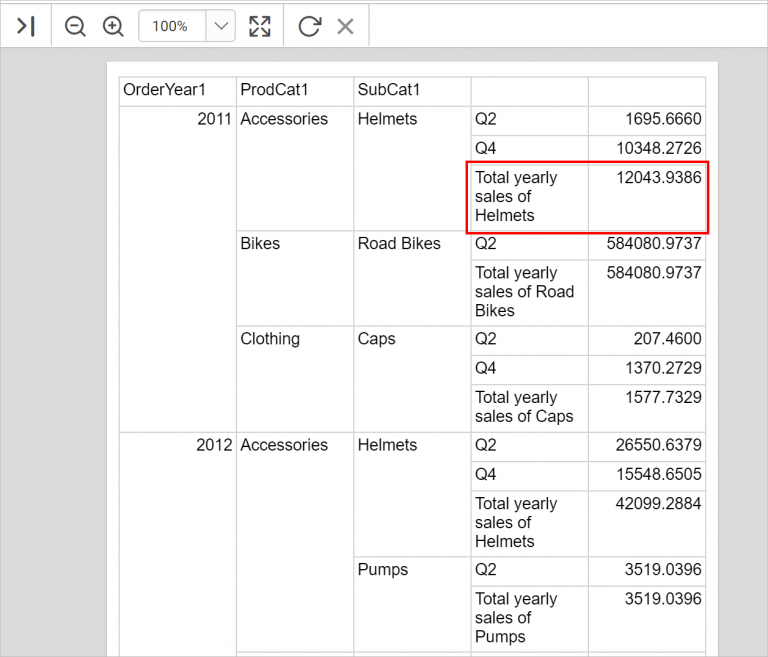Click Q4 cell beside 1370.2729

529,369
